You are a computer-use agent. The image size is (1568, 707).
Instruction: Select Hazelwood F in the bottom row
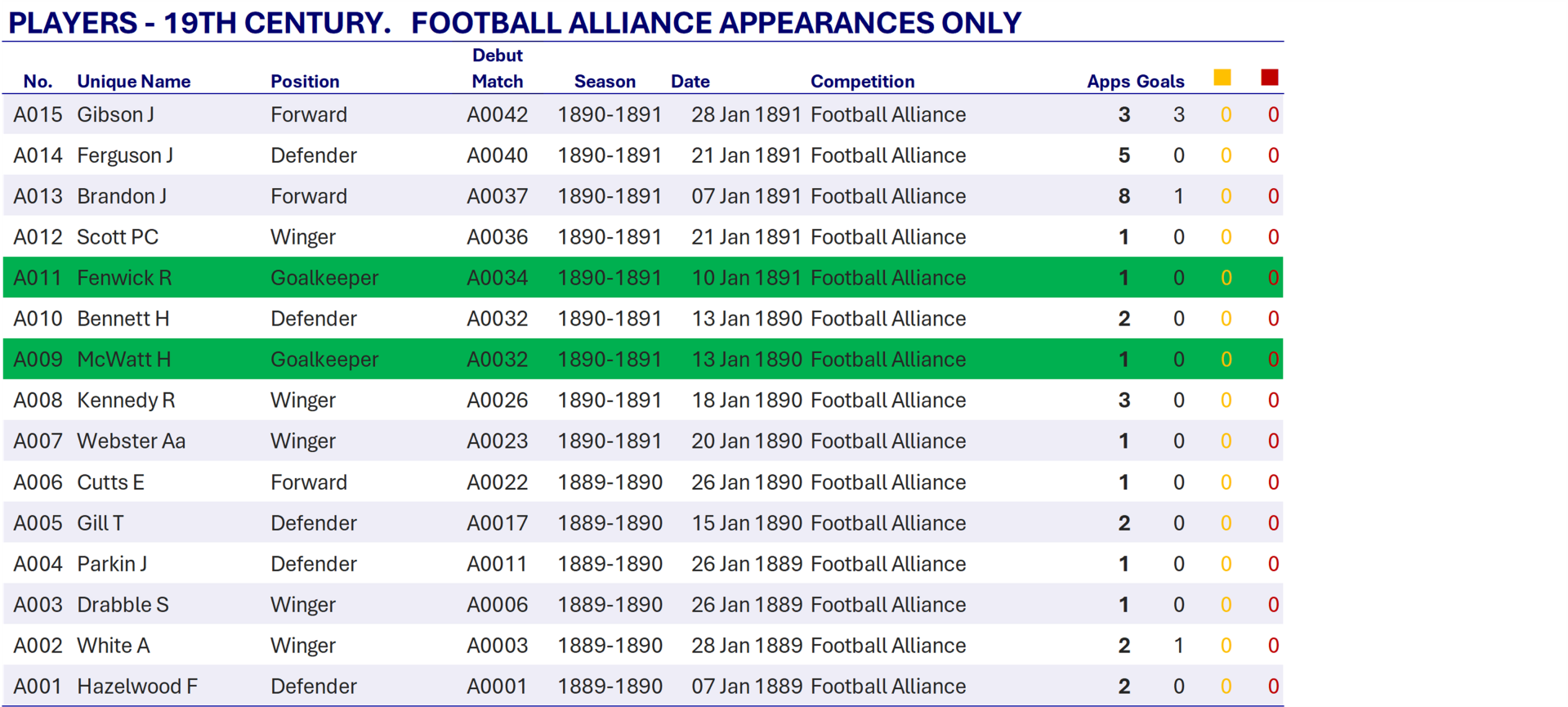137,687
